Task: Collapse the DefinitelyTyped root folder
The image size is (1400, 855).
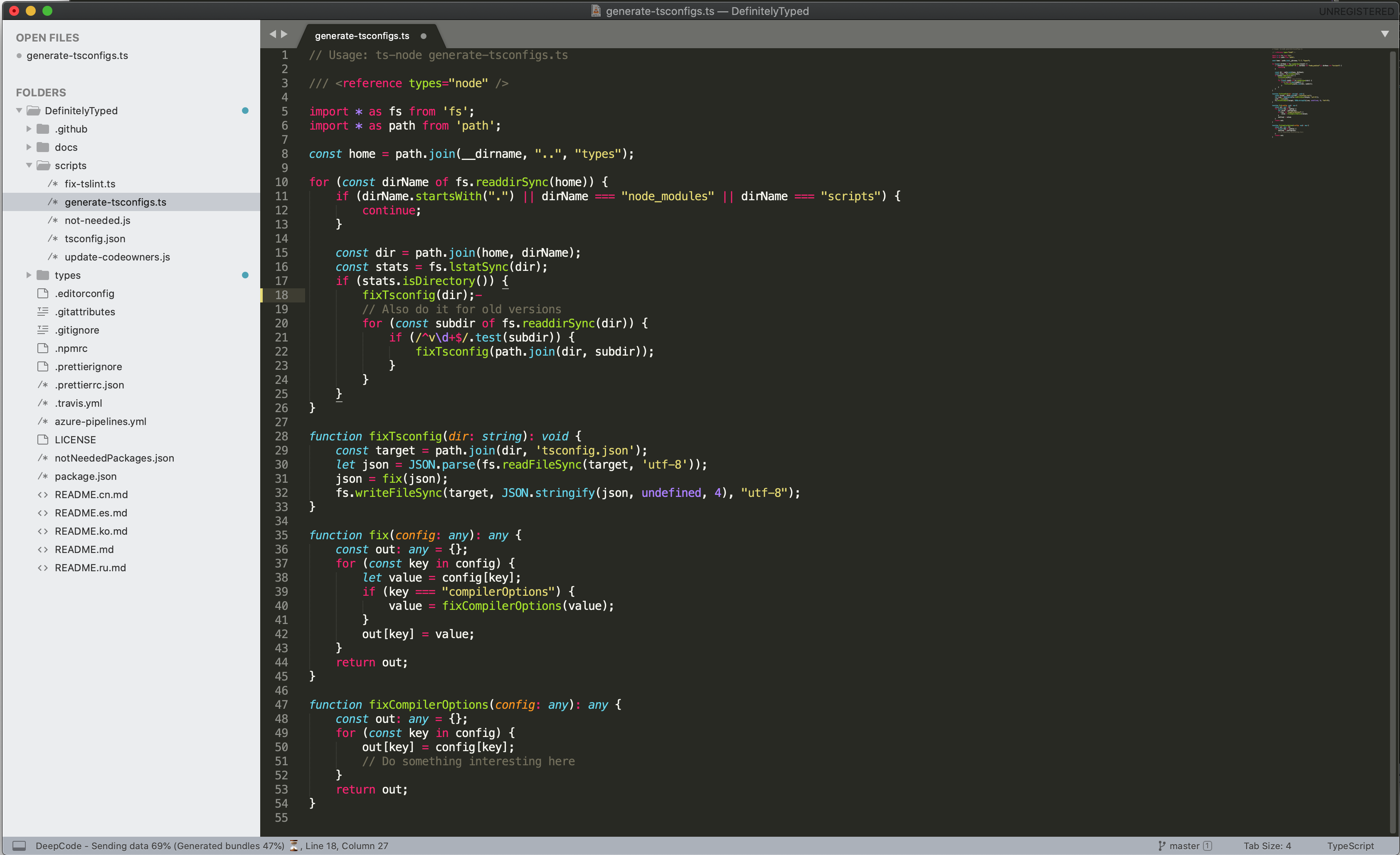Action: [19, 111]
